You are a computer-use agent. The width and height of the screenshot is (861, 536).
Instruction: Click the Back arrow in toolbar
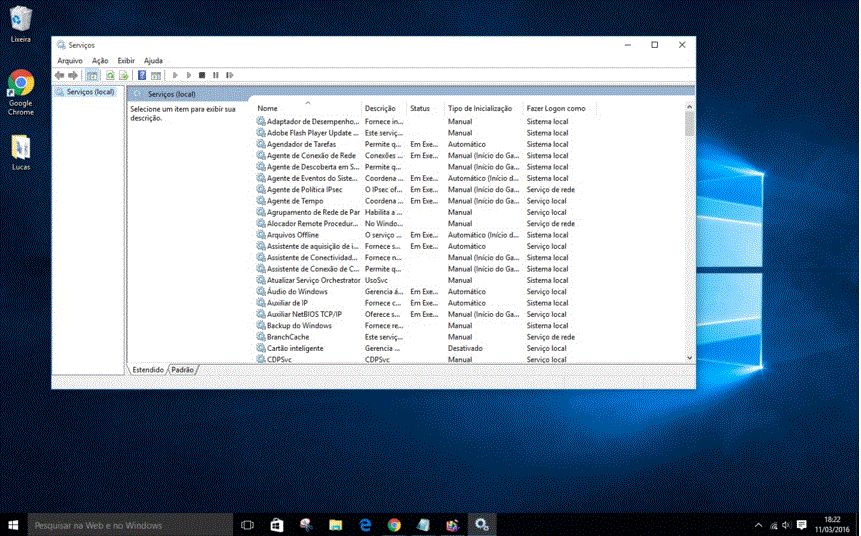[x=59, y=75]
